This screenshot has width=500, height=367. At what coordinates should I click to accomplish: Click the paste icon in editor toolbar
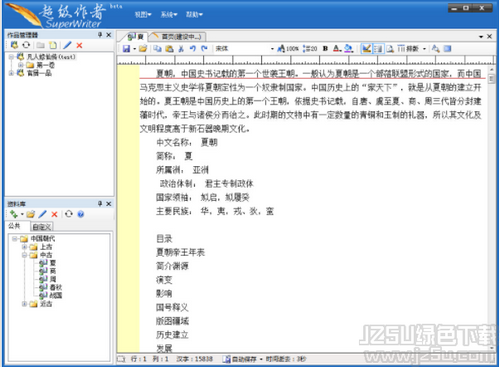coord(169,49)
